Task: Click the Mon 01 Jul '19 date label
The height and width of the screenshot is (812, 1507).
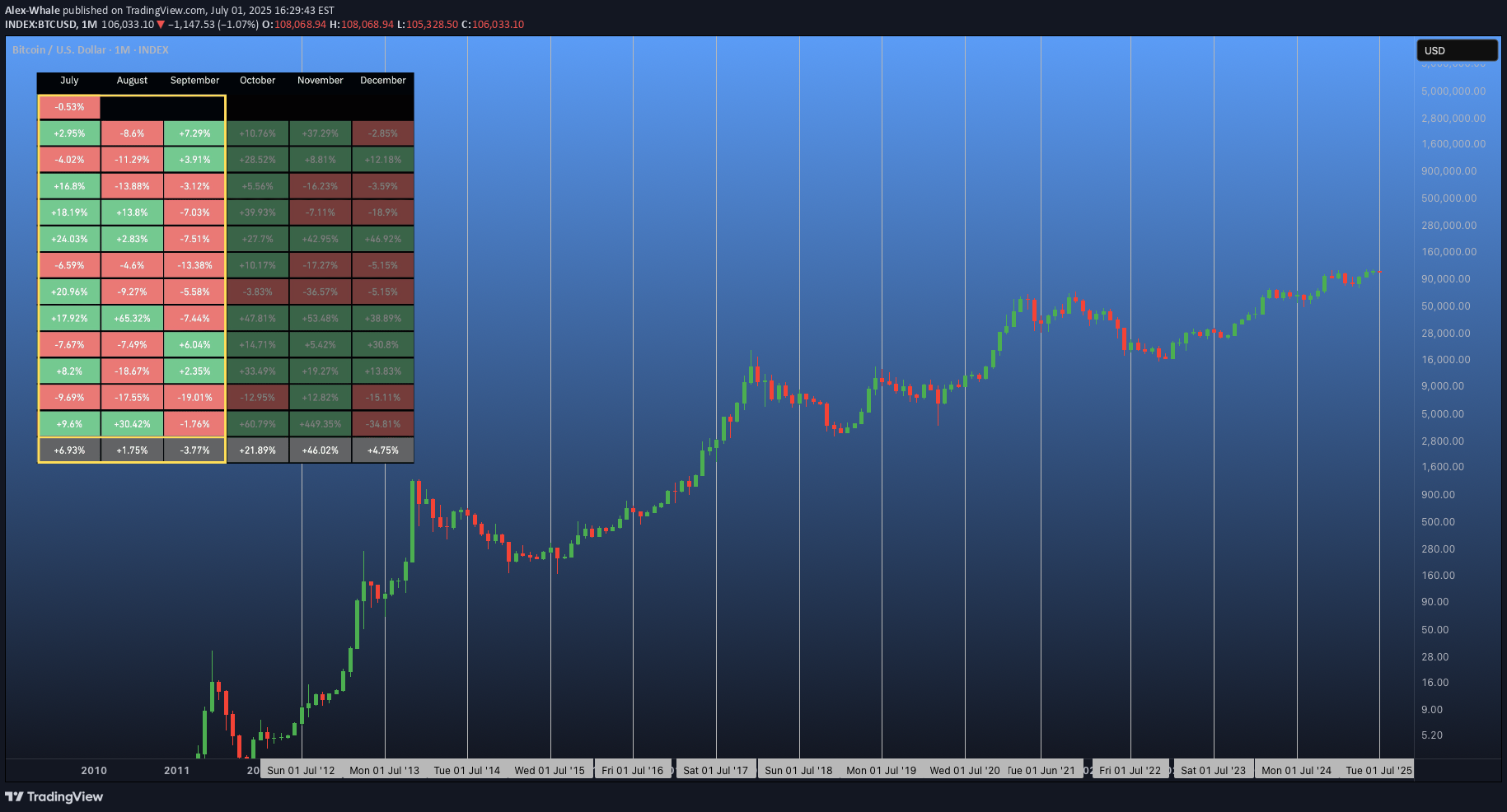Action: [x=881, y=771]
